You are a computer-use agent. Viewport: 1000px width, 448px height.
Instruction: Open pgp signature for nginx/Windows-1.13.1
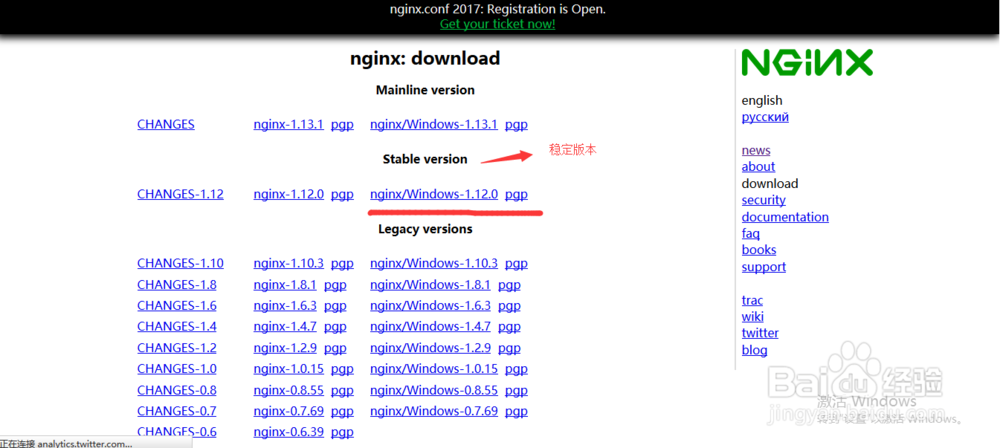(x=516, y=124)
